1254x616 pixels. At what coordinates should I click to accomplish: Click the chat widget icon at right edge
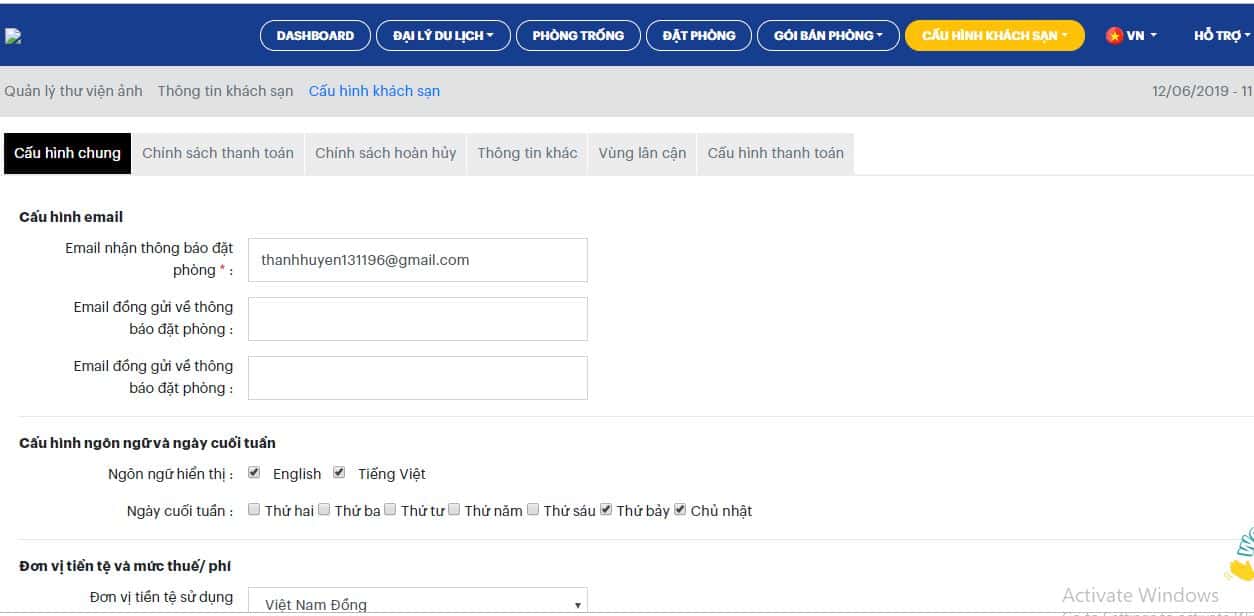[1241, 555]
